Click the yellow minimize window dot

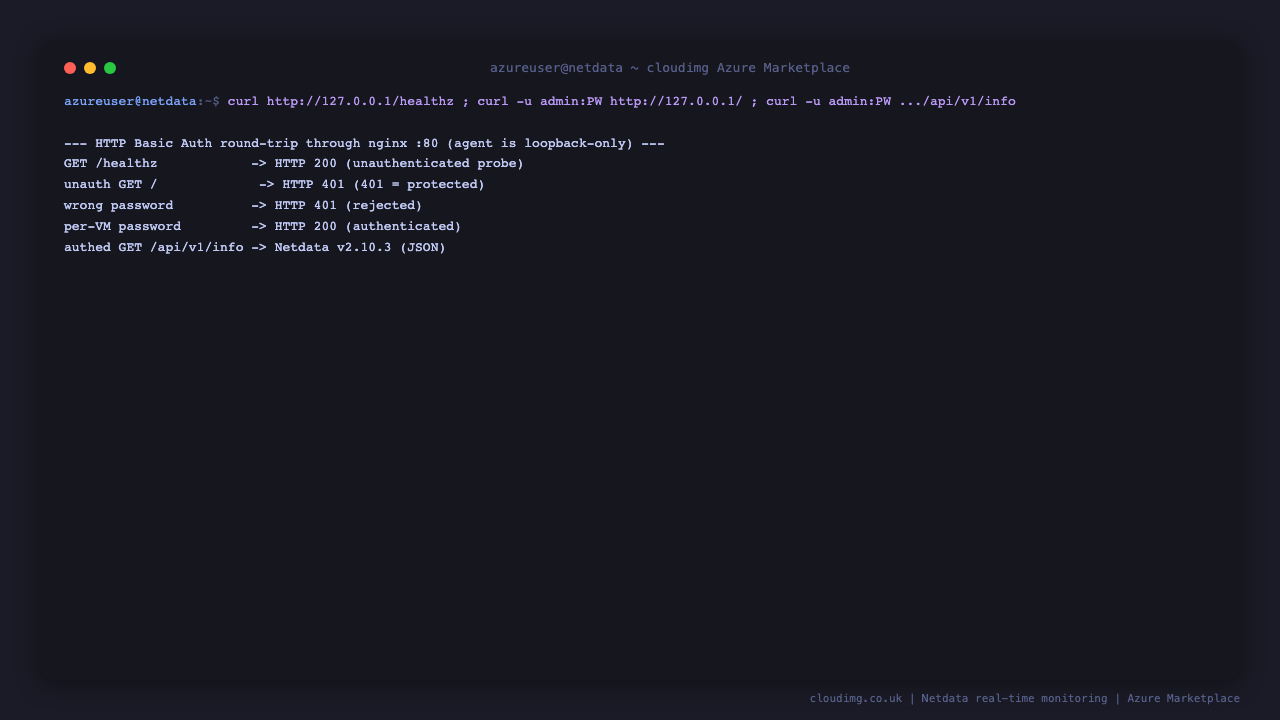[90, 68]
